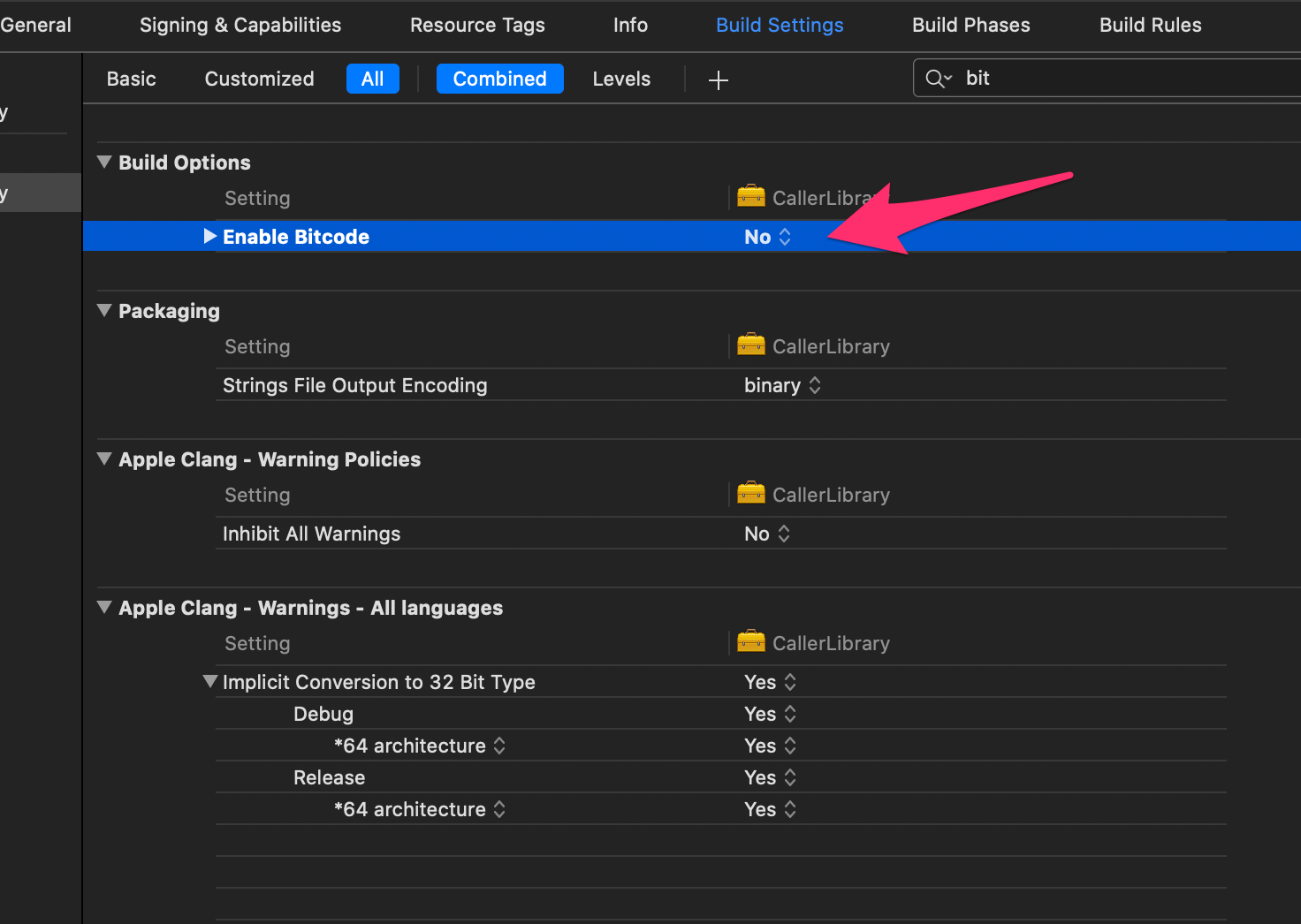Switch to Combined view mode
The image size is (1301, 924).
pos(499,79)
